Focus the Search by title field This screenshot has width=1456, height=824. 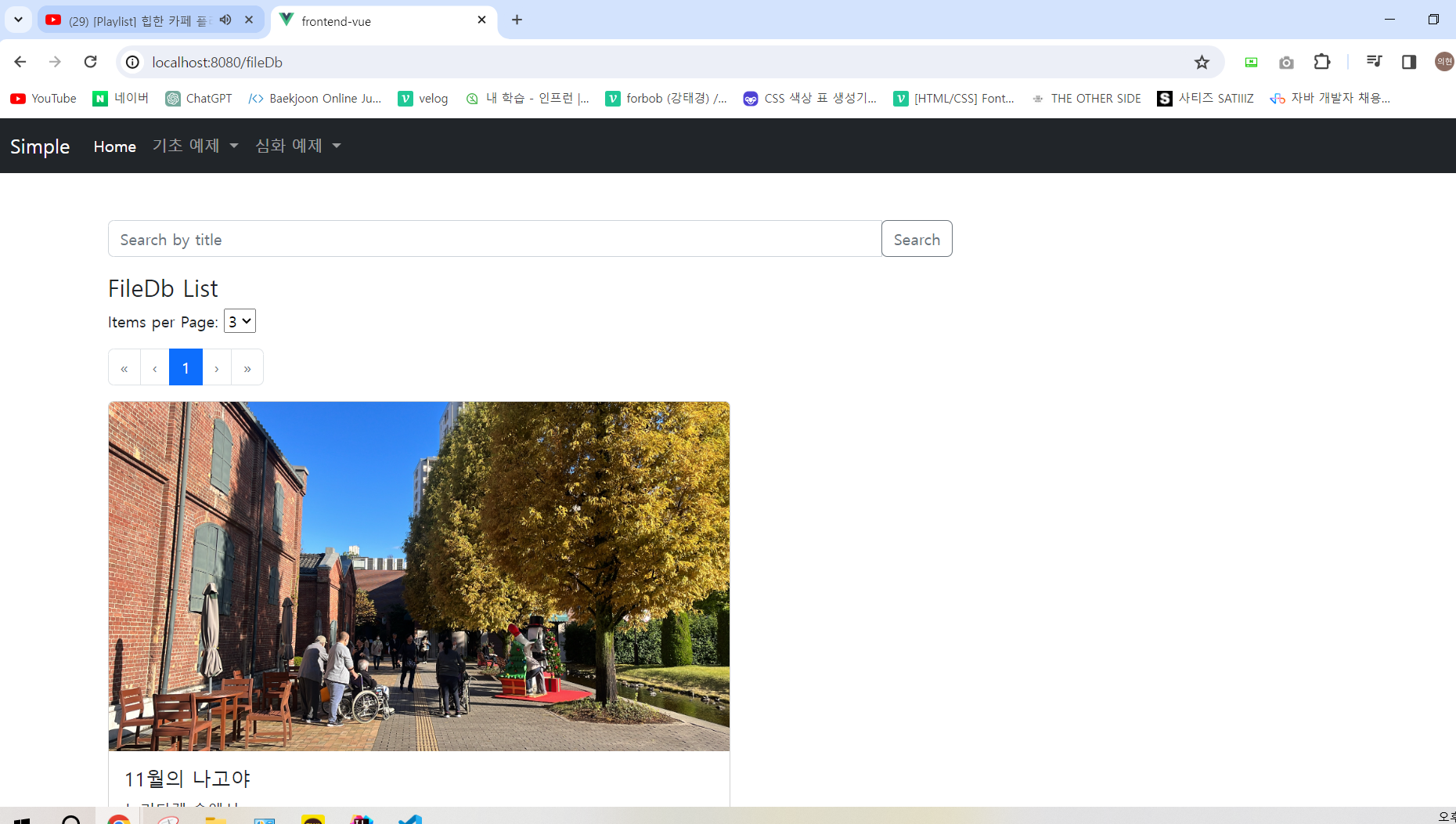495,239
